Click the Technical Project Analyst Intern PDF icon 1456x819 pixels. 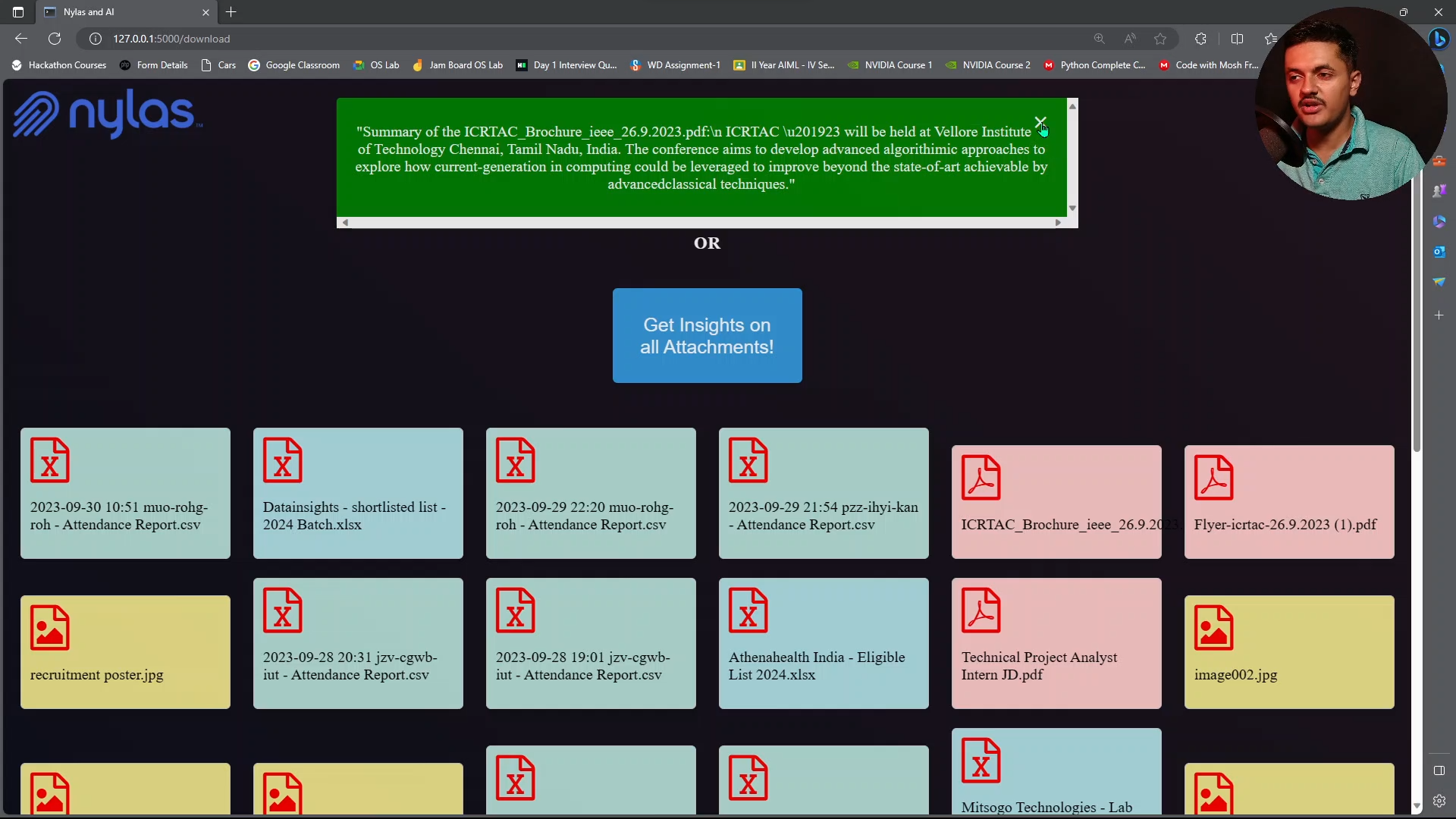[x=981, y=610]
